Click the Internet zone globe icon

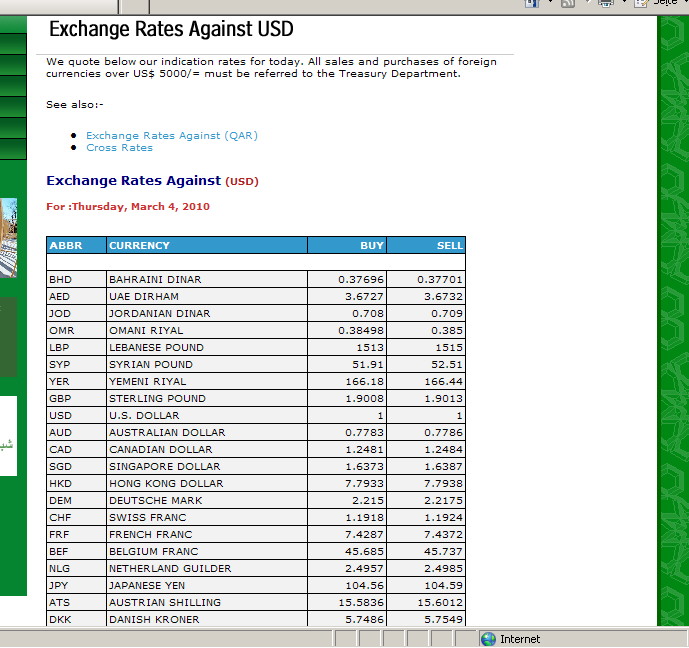point(488,639)
